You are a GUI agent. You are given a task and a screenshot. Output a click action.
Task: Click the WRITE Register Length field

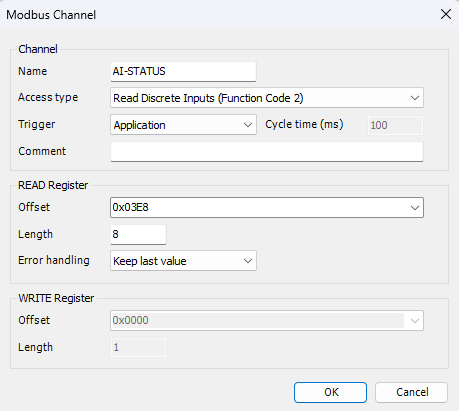point(138,347)
